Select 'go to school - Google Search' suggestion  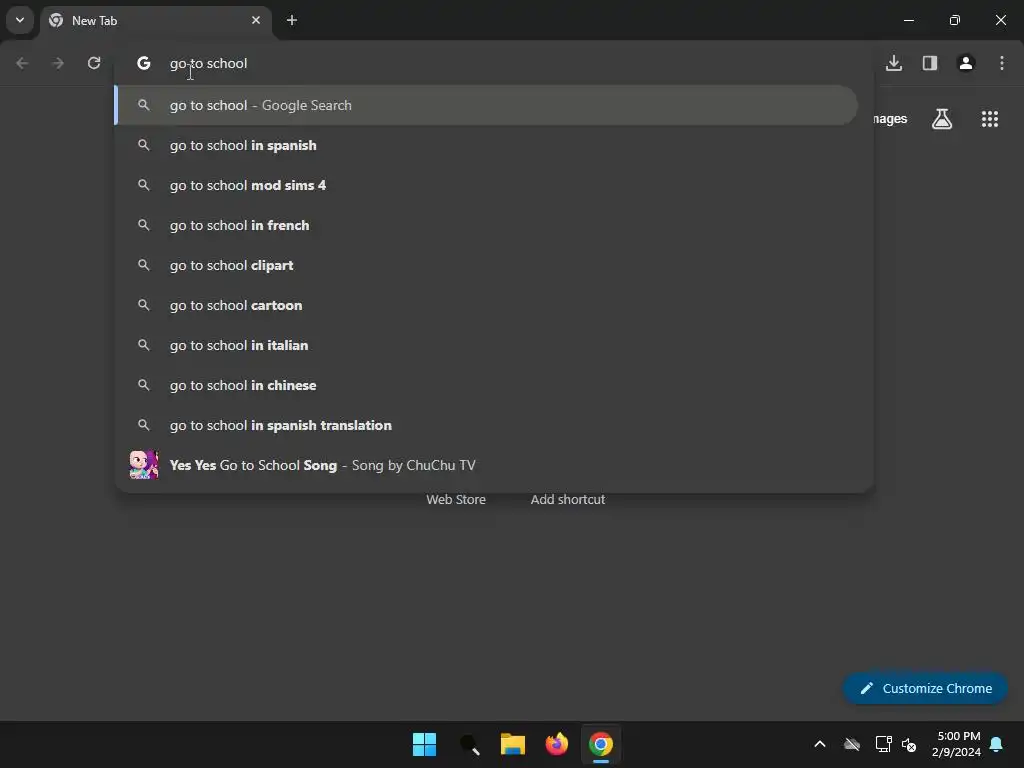[x=487, y=105]
